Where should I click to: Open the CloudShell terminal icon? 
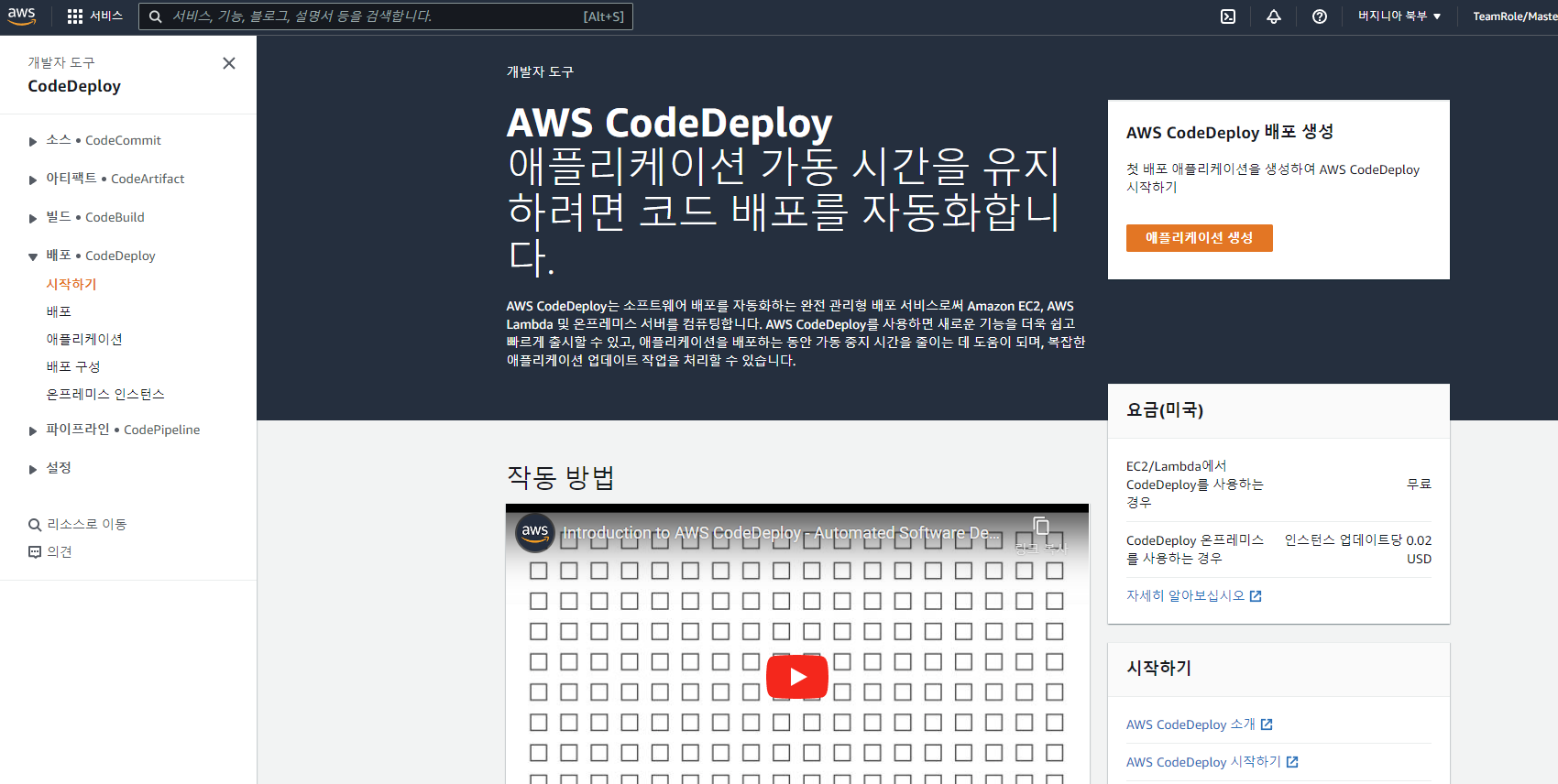pos(1228,16)
